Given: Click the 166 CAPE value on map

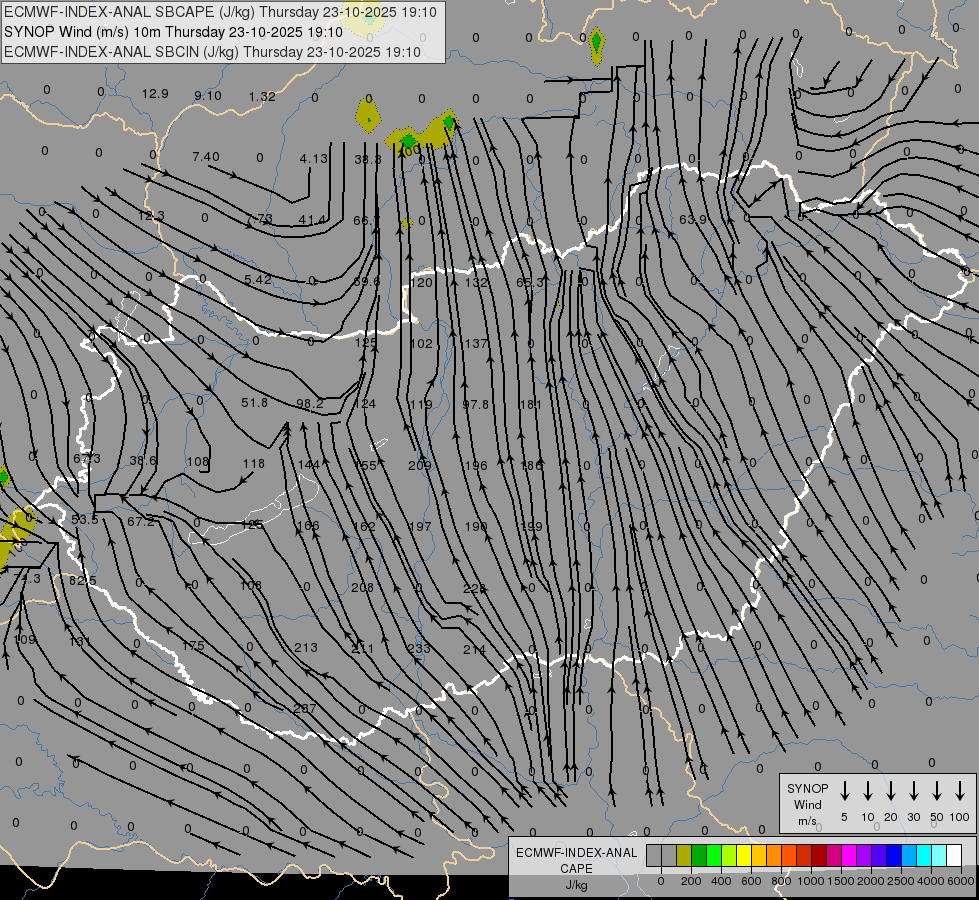Looking at the screenshot, I should (x=308, y=525).
